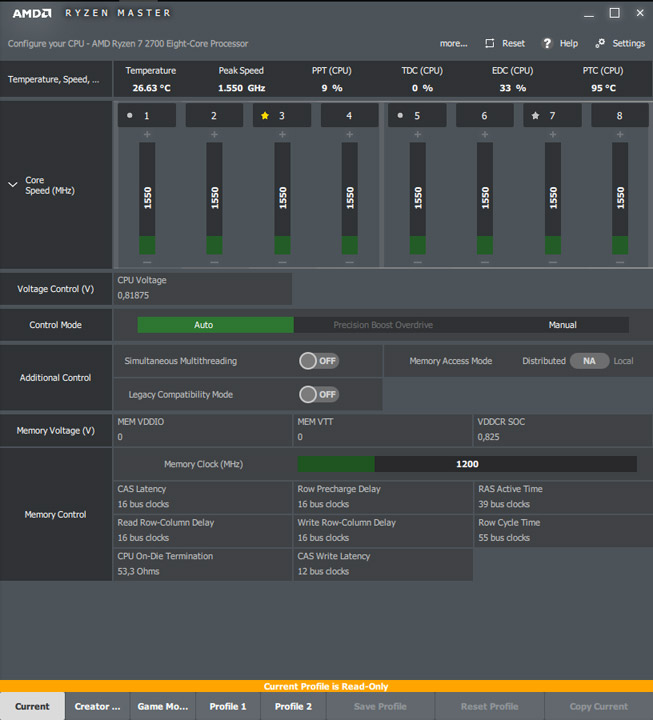653x720 pixels.
Task: Switch to Game Mode profile tab
Action: click(x=162, y=706)
